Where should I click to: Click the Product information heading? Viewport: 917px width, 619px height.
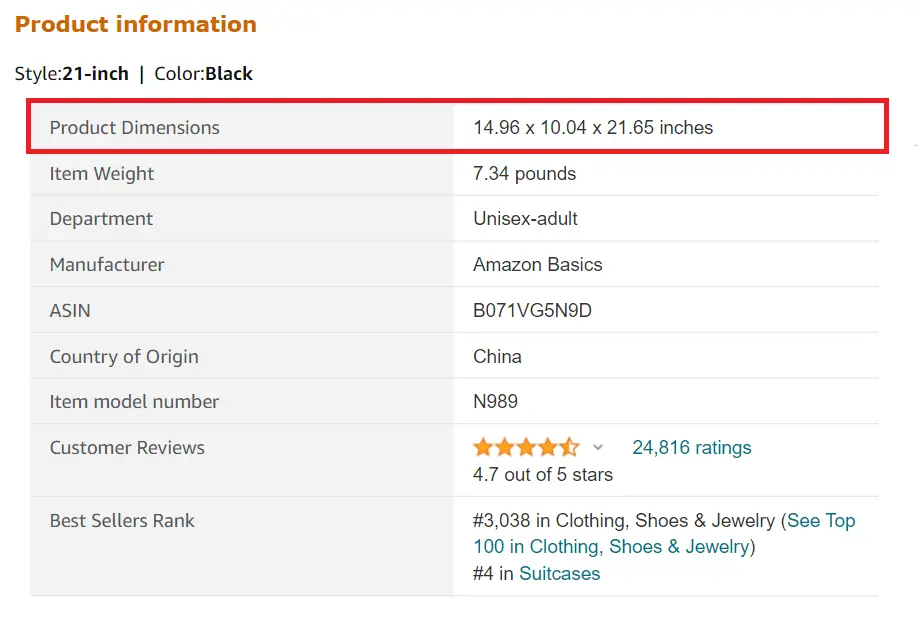135,24
